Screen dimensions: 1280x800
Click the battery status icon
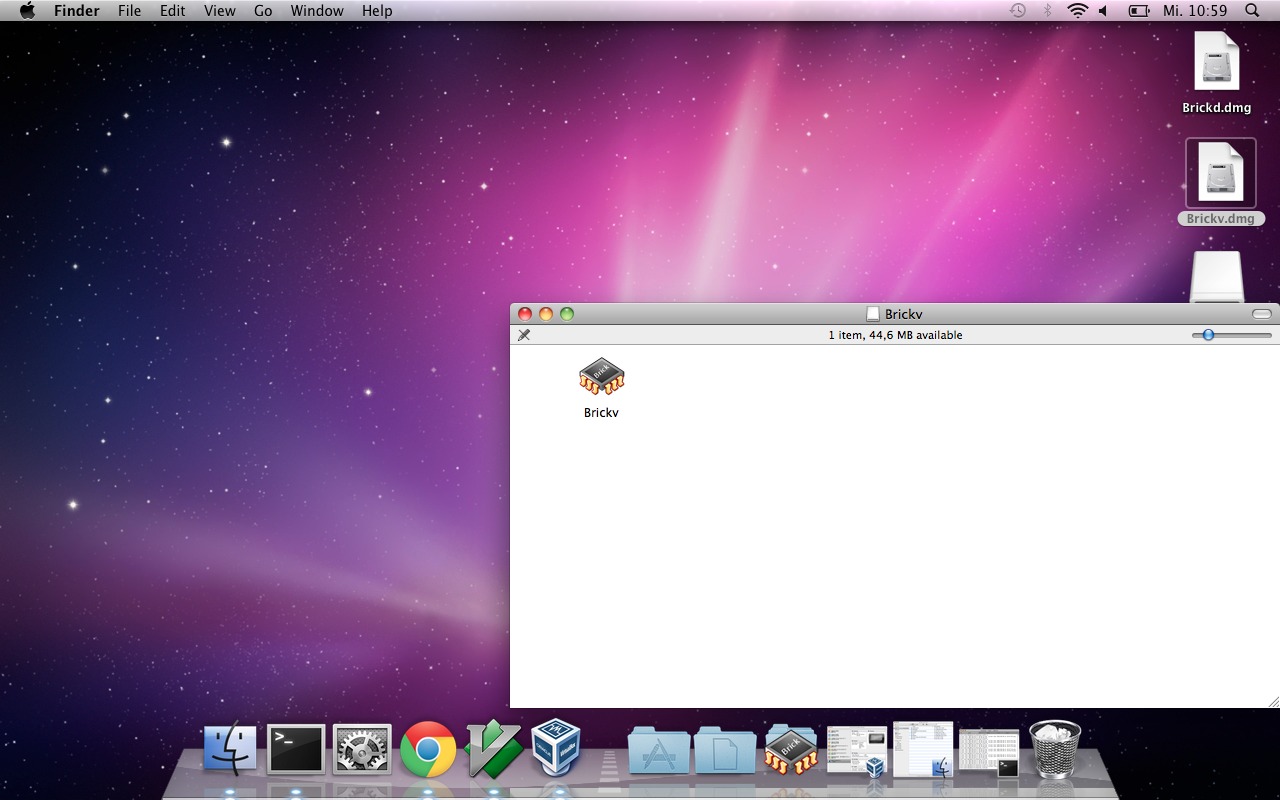[x=1139, y=11]
